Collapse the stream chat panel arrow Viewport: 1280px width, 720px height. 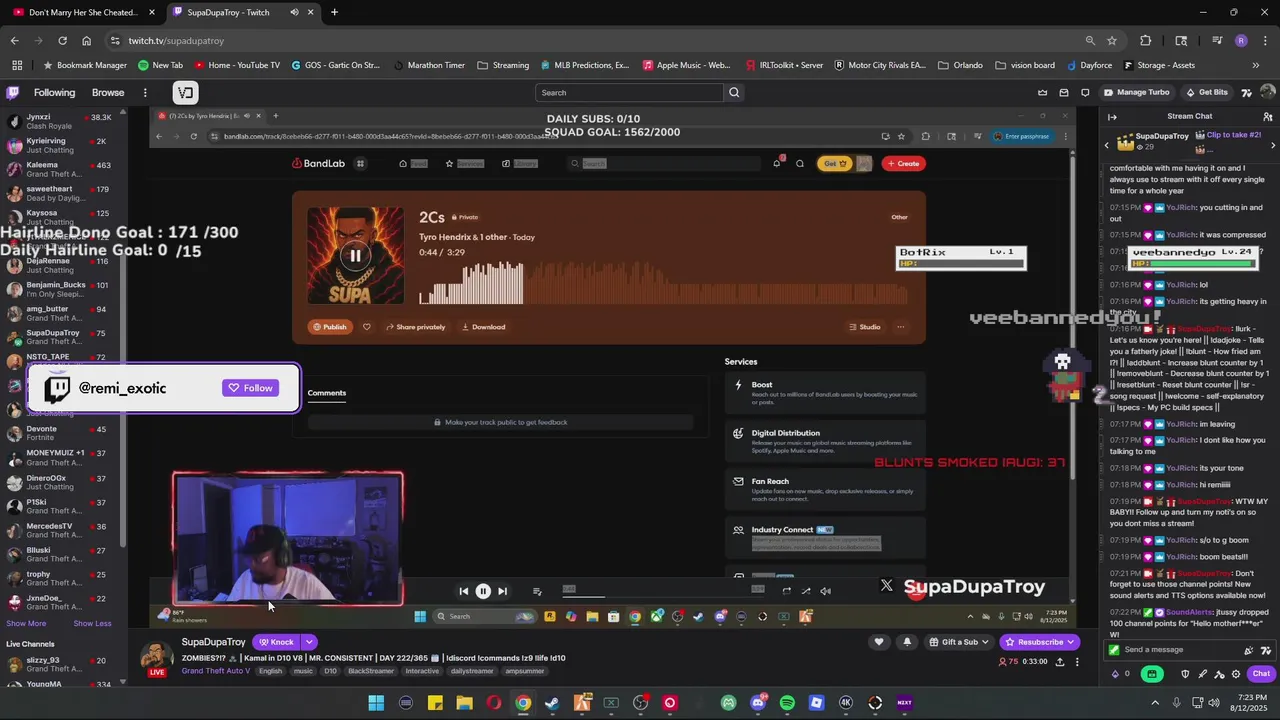point(1112,116)
